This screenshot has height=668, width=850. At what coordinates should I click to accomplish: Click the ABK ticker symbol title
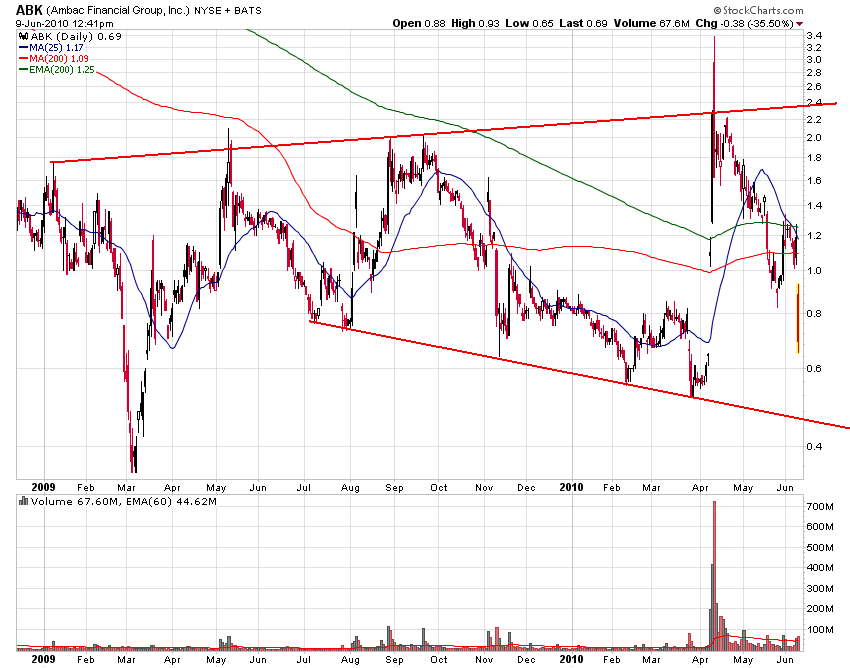pyautogui.click(x=29, y=10)
